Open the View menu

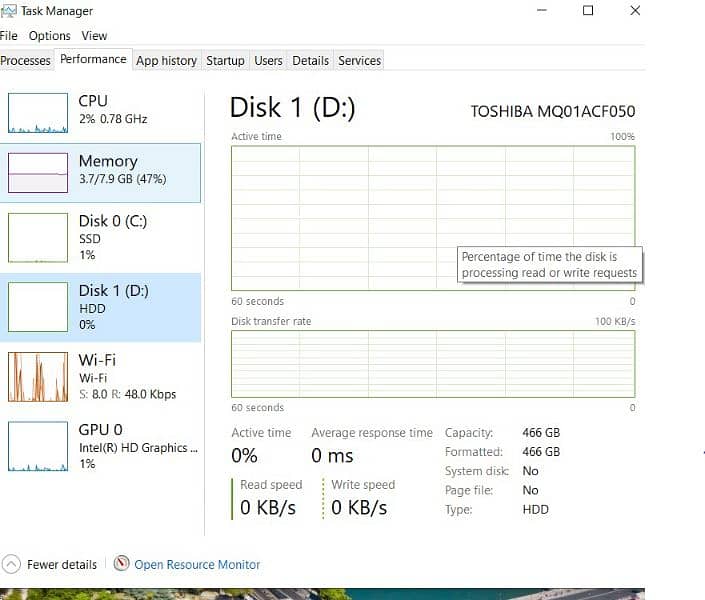point(94,36)
